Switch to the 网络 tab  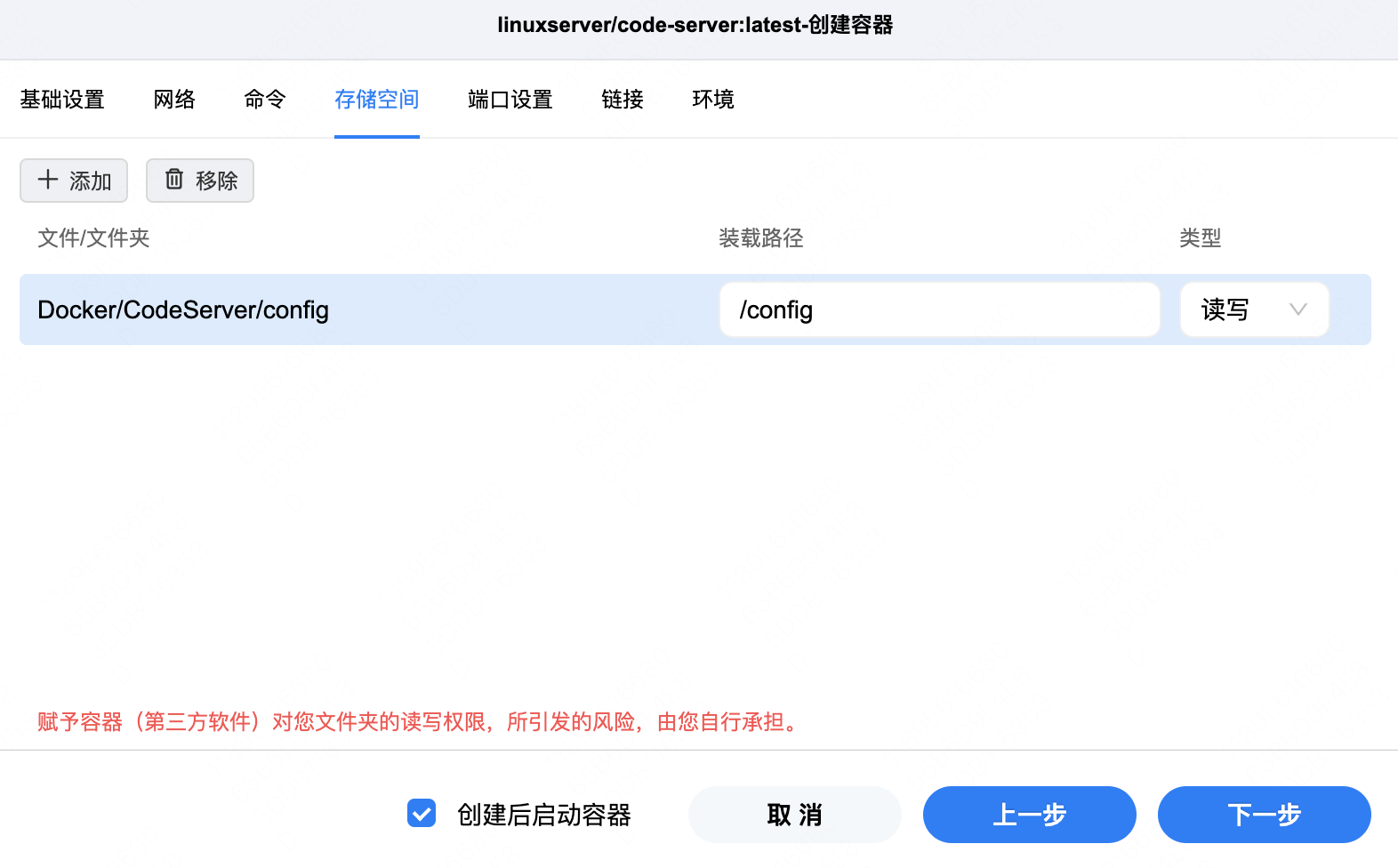(x=174, y=100)
